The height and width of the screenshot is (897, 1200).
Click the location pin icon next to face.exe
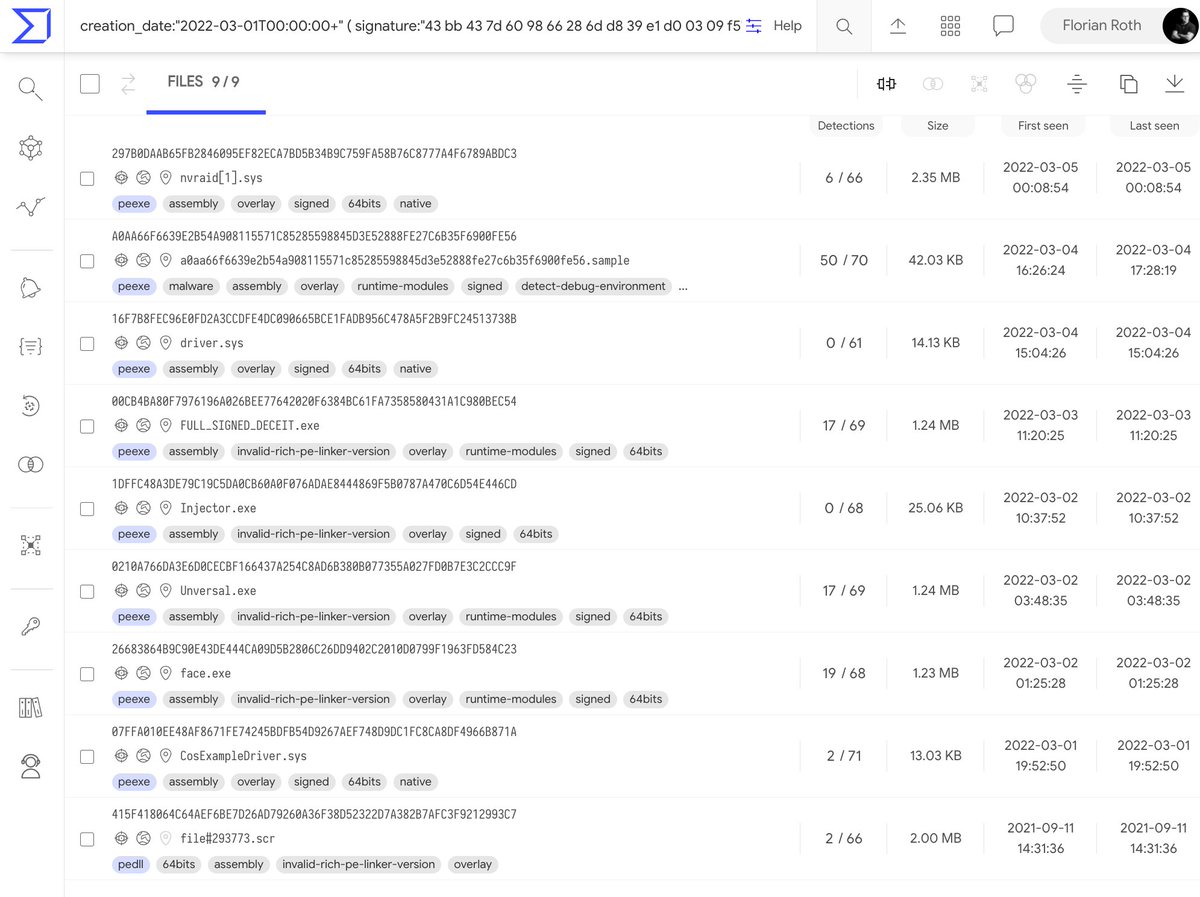click(x=166, y=674)
